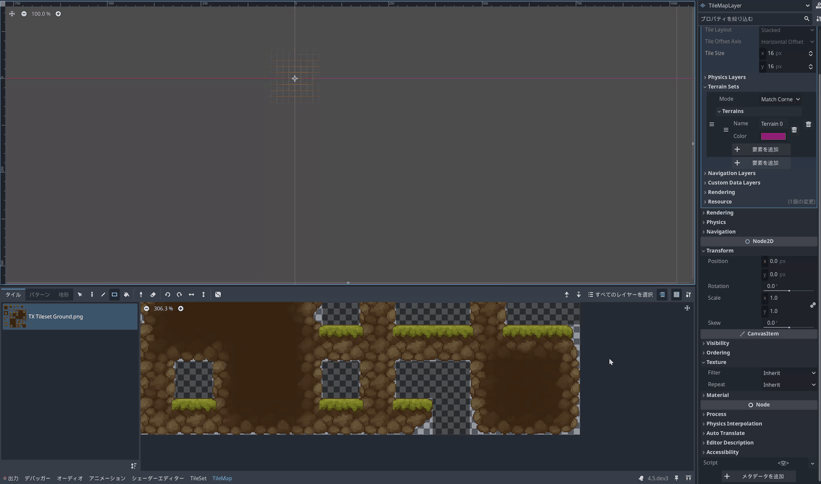Rotate tile left in TileMap toolbar
This screenshot has height=484, width=821.
(167, 294)
